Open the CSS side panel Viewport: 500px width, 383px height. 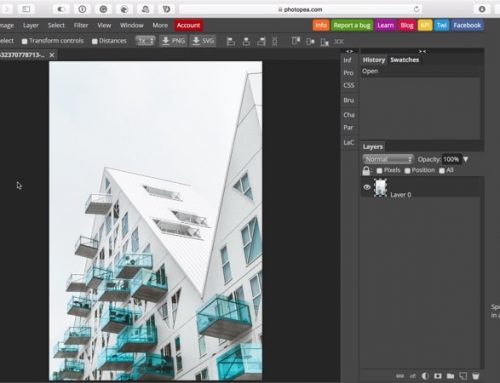coord(349,85)
